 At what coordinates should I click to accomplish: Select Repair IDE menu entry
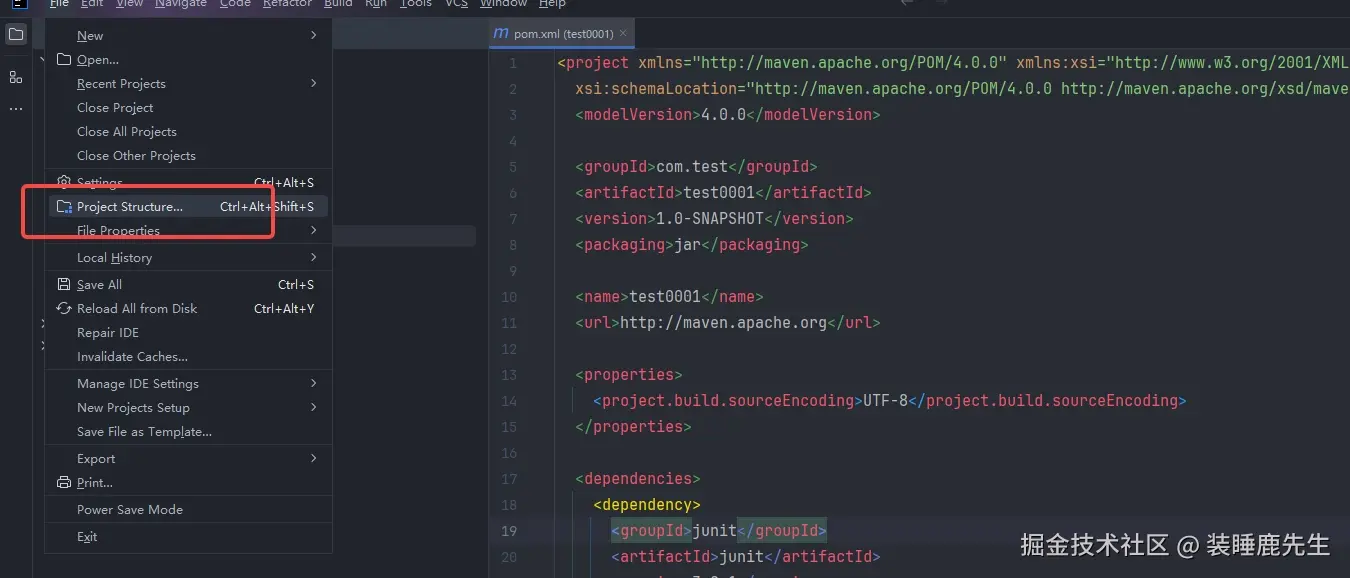(x=189, y=333)
